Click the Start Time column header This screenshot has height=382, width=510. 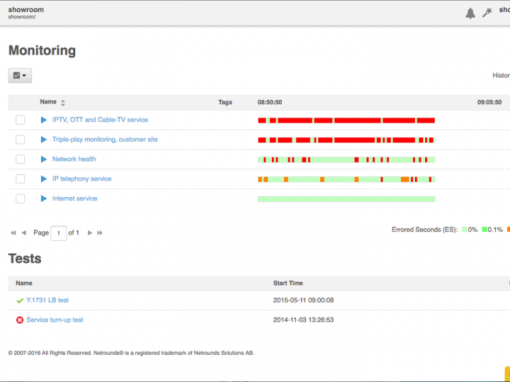tap(288, 283)
